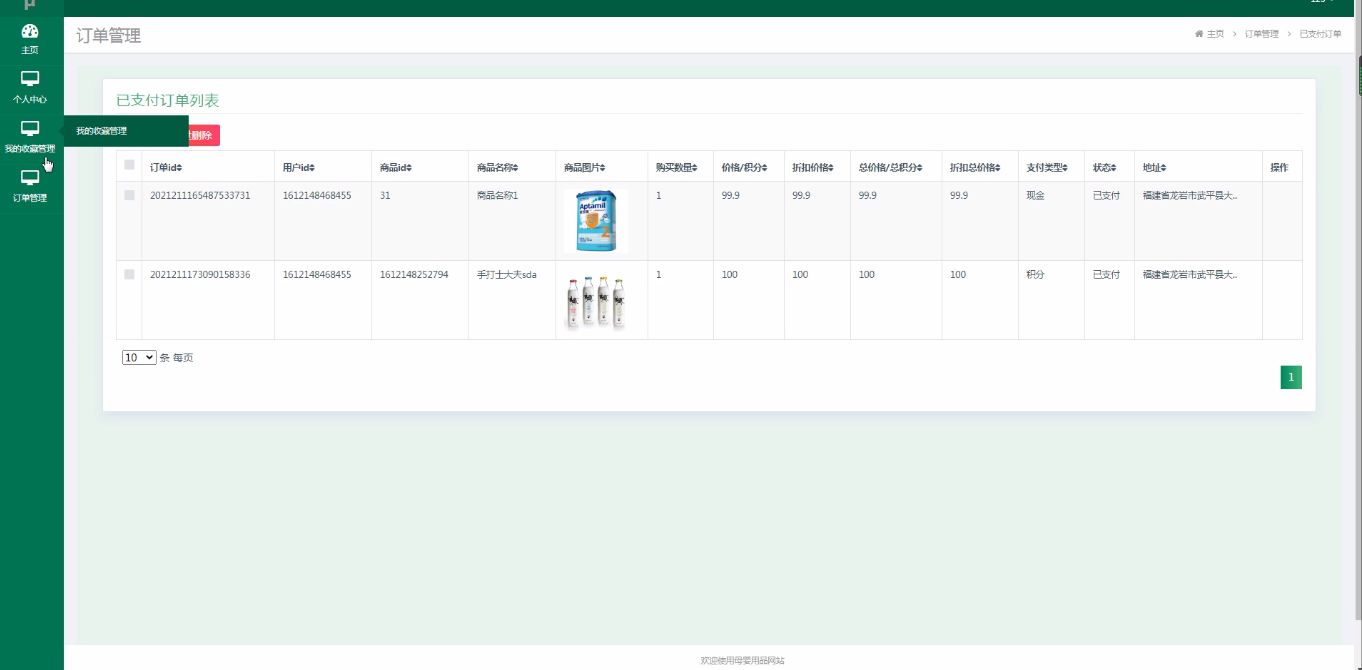Screen dimensions: 1362x670
Task: Sort the table by 状态 column
Action: point(1104,167)
